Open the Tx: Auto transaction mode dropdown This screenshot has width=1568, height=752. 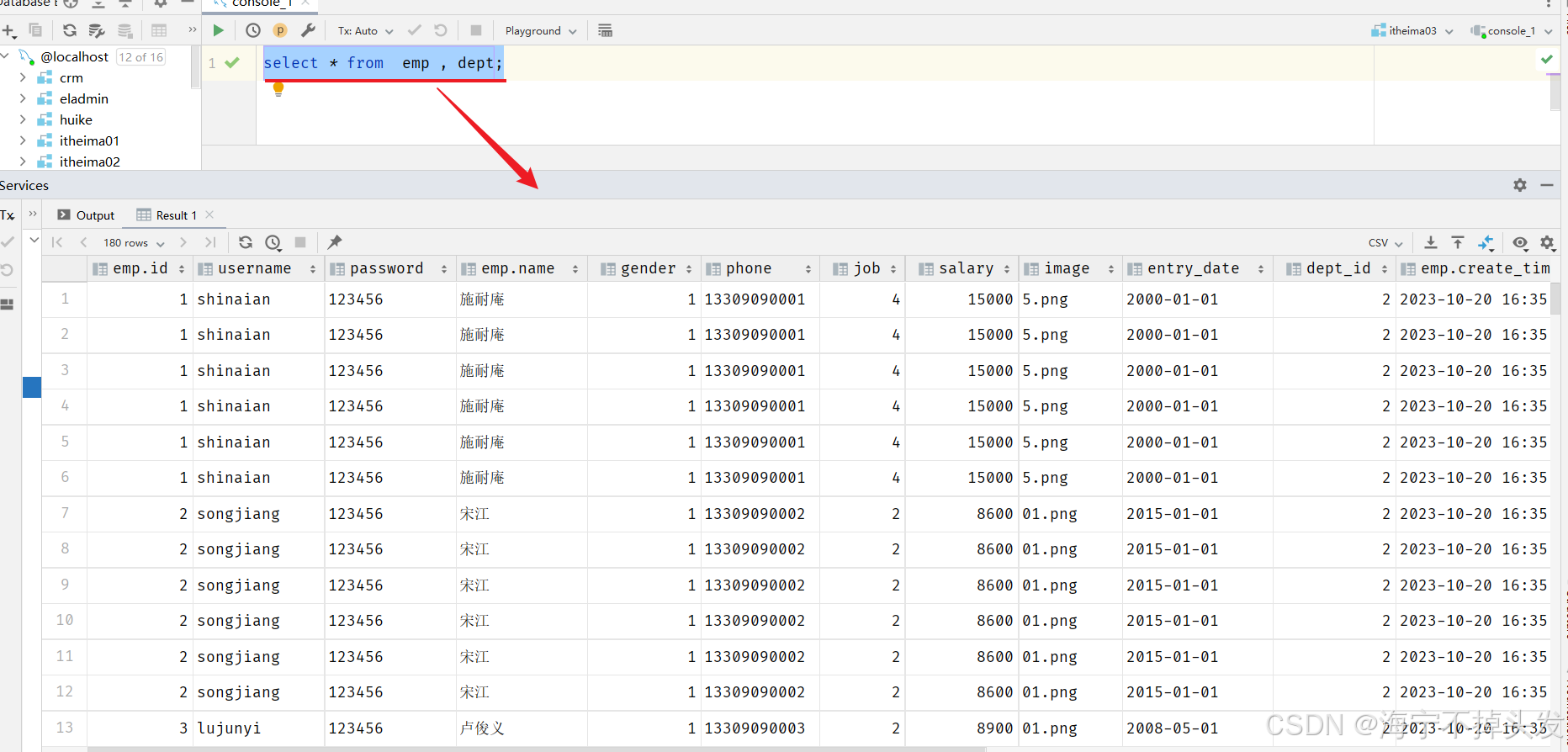click(x=365, y=30)
